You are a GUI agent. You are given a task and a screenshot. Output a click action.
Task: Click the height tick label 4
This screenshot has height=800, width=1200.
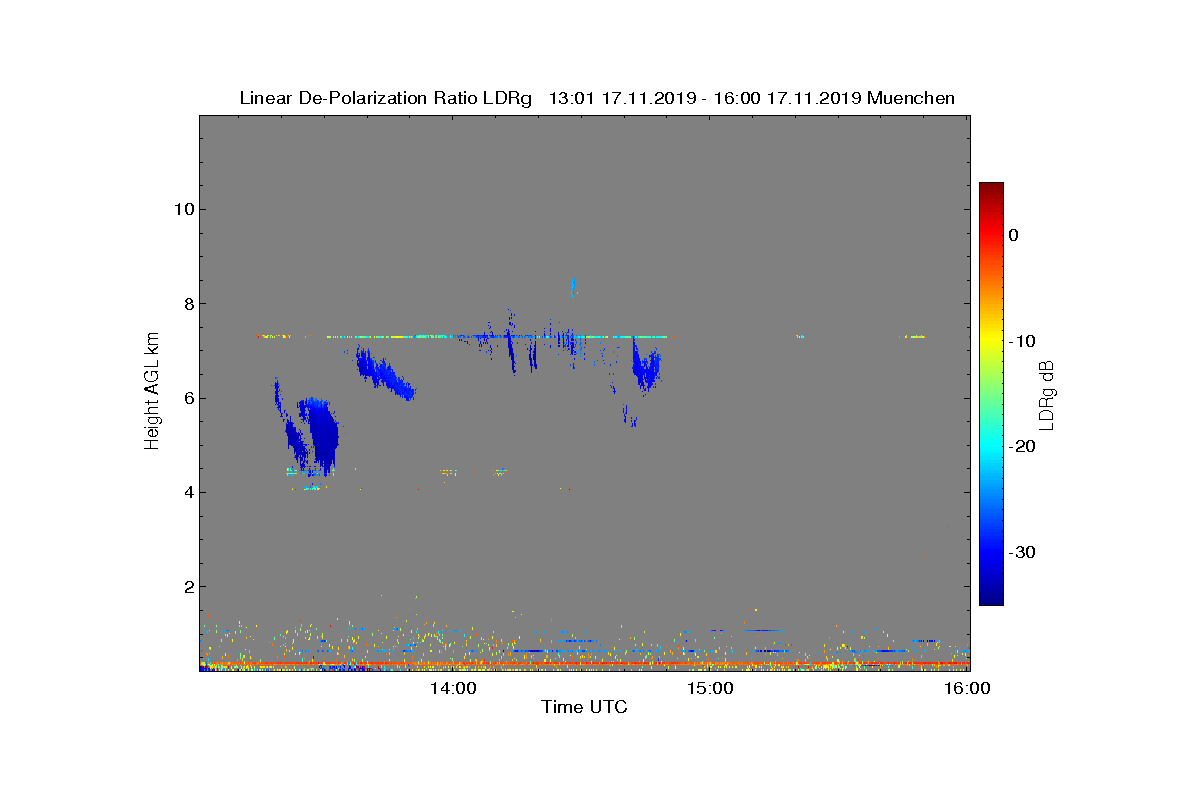coord(187,492)
